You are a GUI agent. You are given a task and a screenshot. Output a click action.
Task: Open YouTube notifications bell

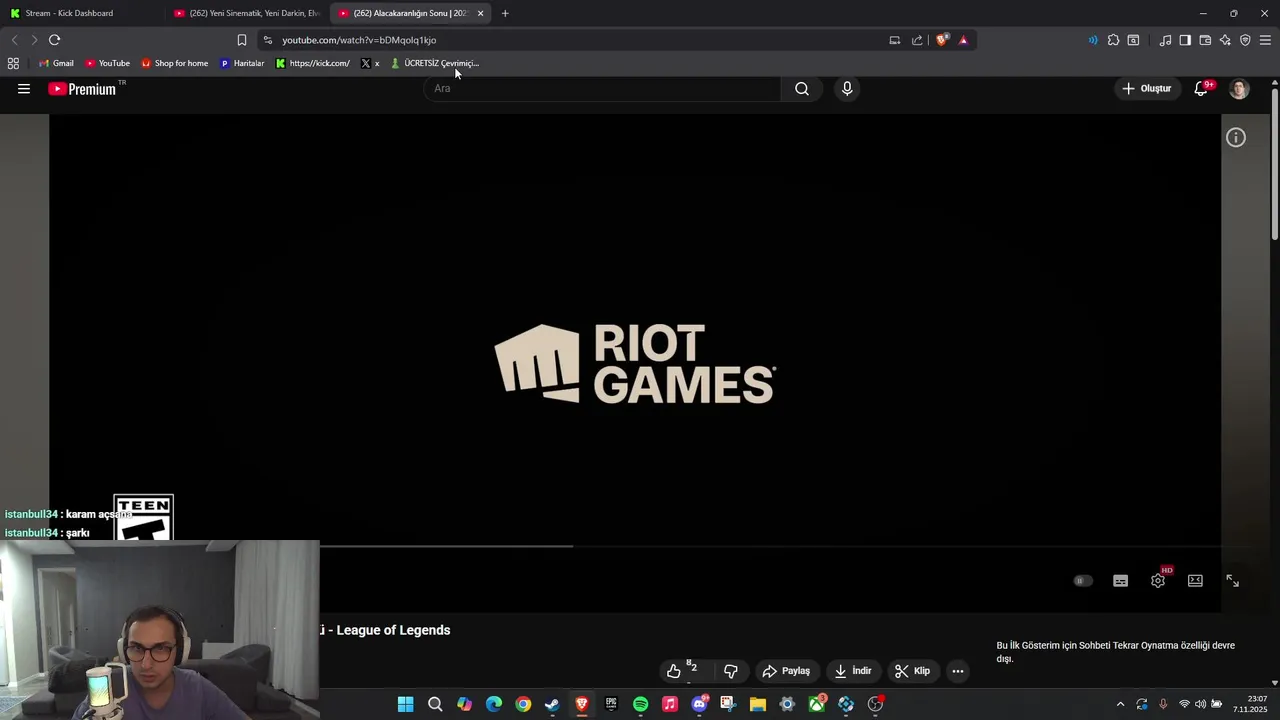click(1202, 89)
